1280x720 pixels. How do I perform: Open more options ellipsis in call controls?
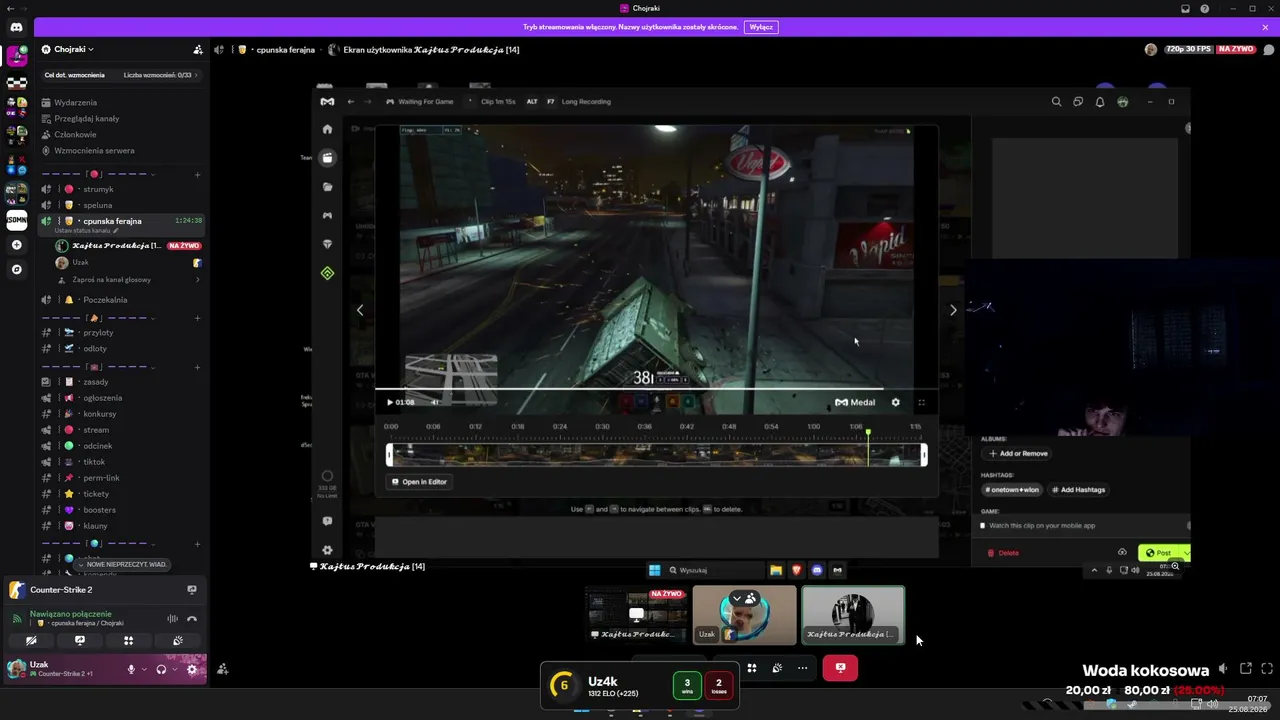tap(802, 668)
